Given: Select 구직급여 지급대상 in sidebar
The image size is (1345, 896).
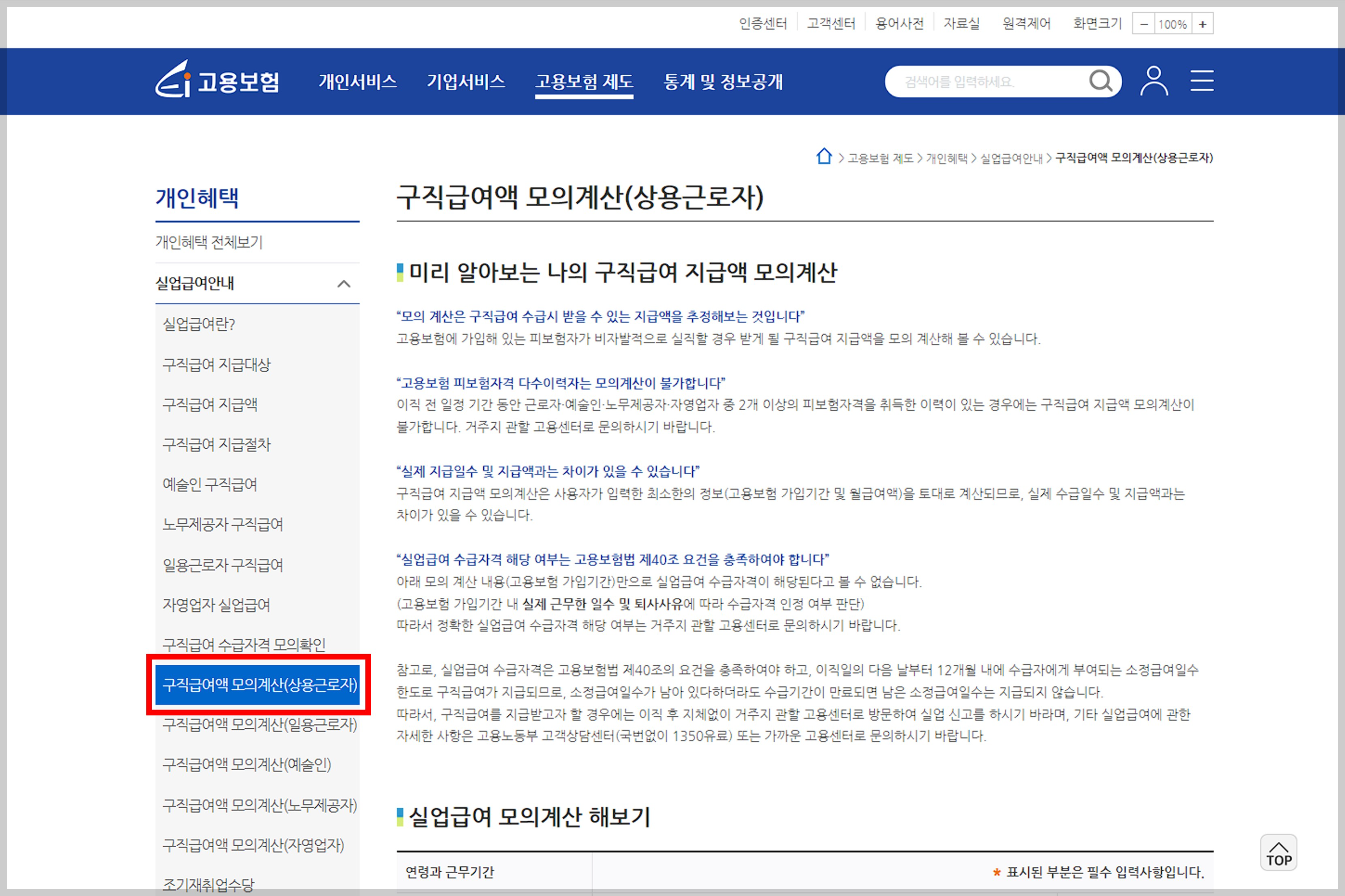Looking at the screenshot, I should (216, 364).
